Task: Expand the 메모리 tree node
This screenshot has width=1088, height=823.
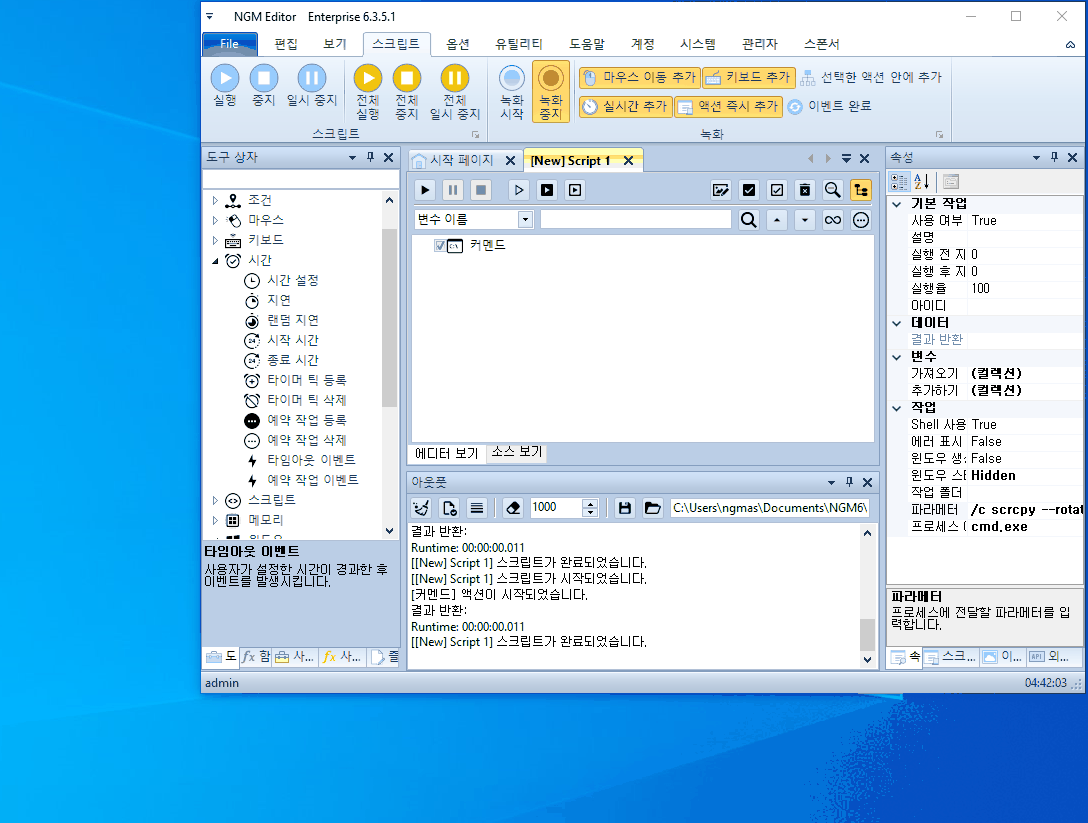Action: 215,520
